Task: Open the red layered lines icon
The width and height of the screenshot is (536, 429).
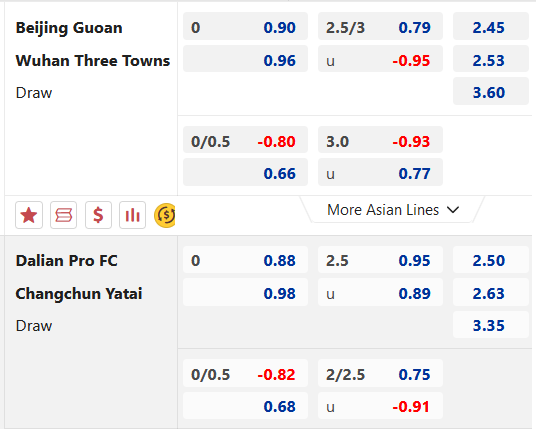Action: tap(64, 215)
